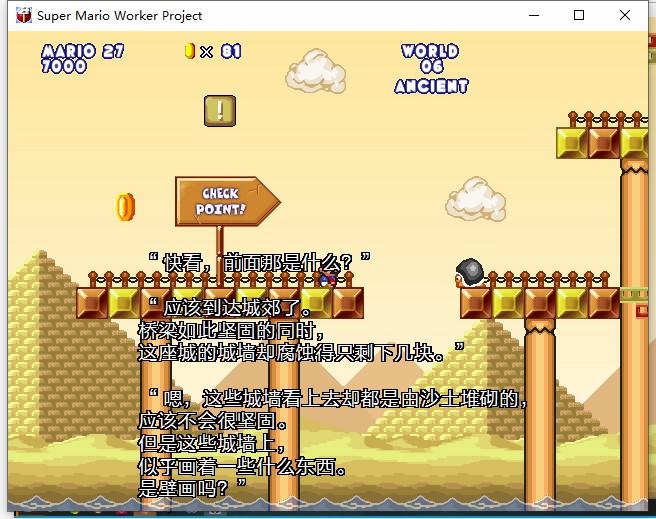This screenshot has height=519, width=656.
Task: Close the Super Mario Worker Project window
Action: [625, 15]
